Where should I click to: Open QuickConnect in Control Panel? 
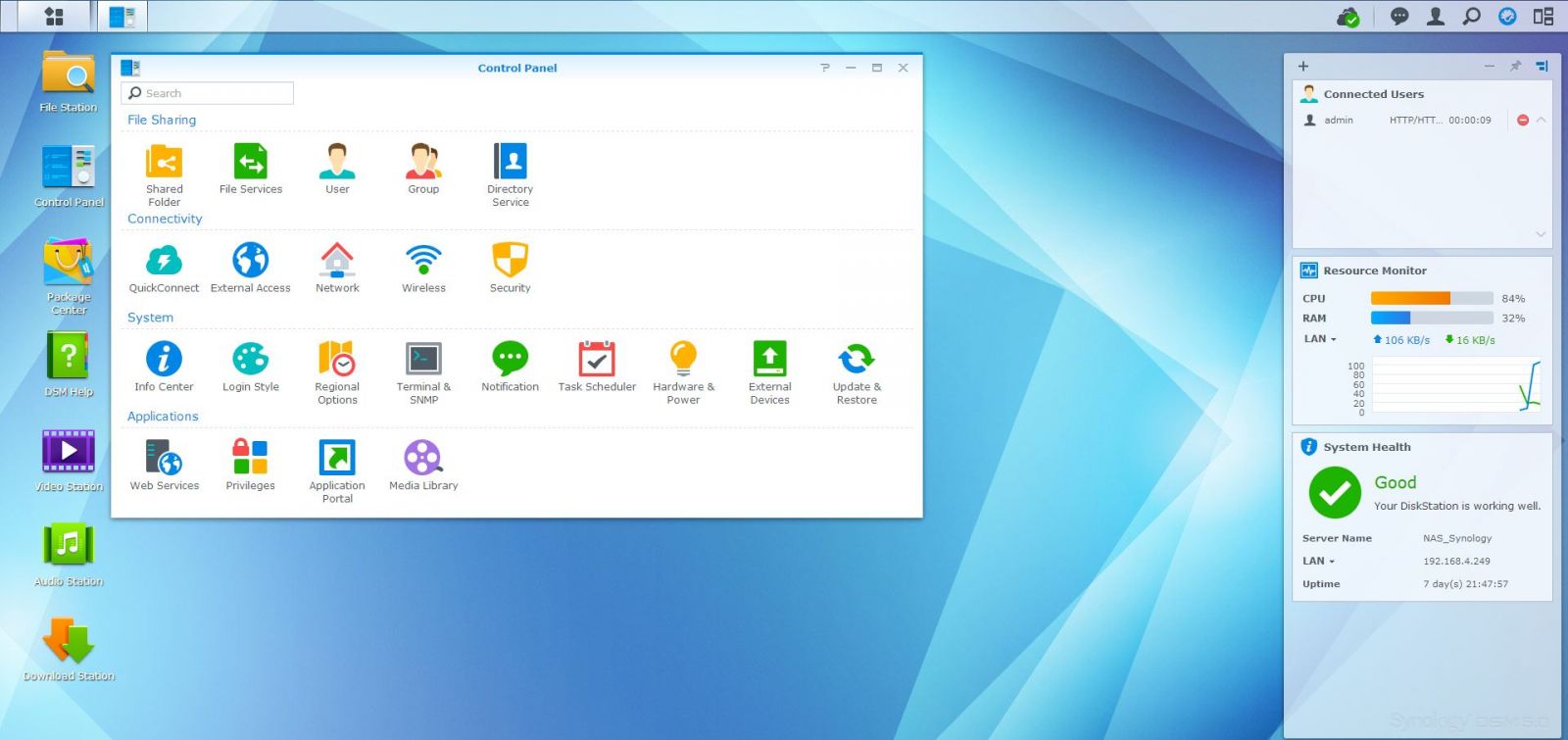pyautogui.click(x=164, y=268)
